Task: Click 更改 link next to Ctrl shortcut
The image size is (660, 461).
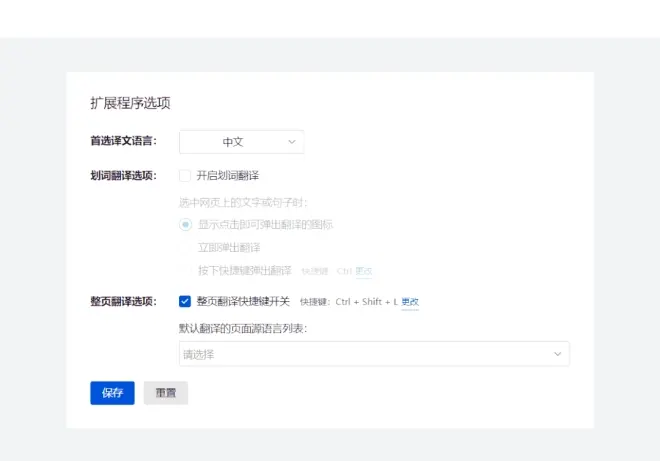Action: pos(364,271)
